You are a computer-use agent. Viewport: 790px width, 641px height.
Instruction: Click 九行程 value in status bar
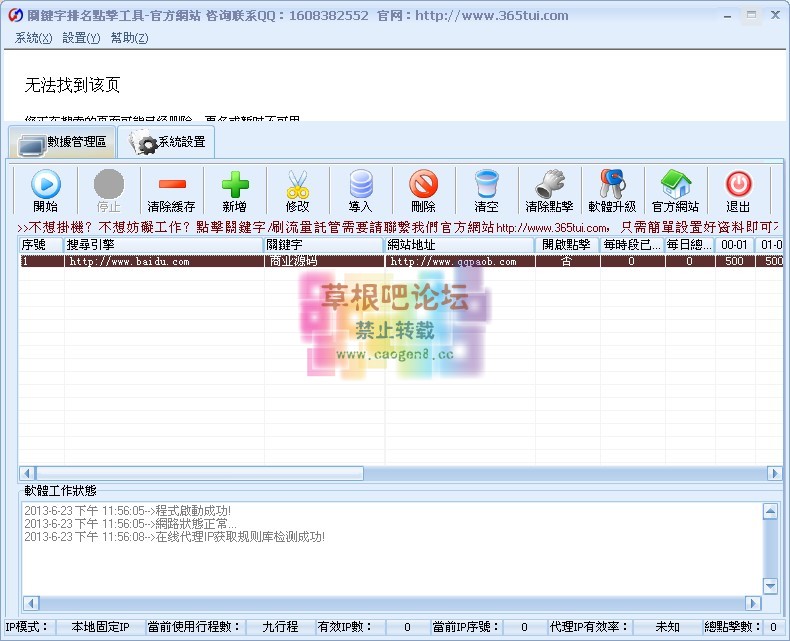[x=280, y=627]
